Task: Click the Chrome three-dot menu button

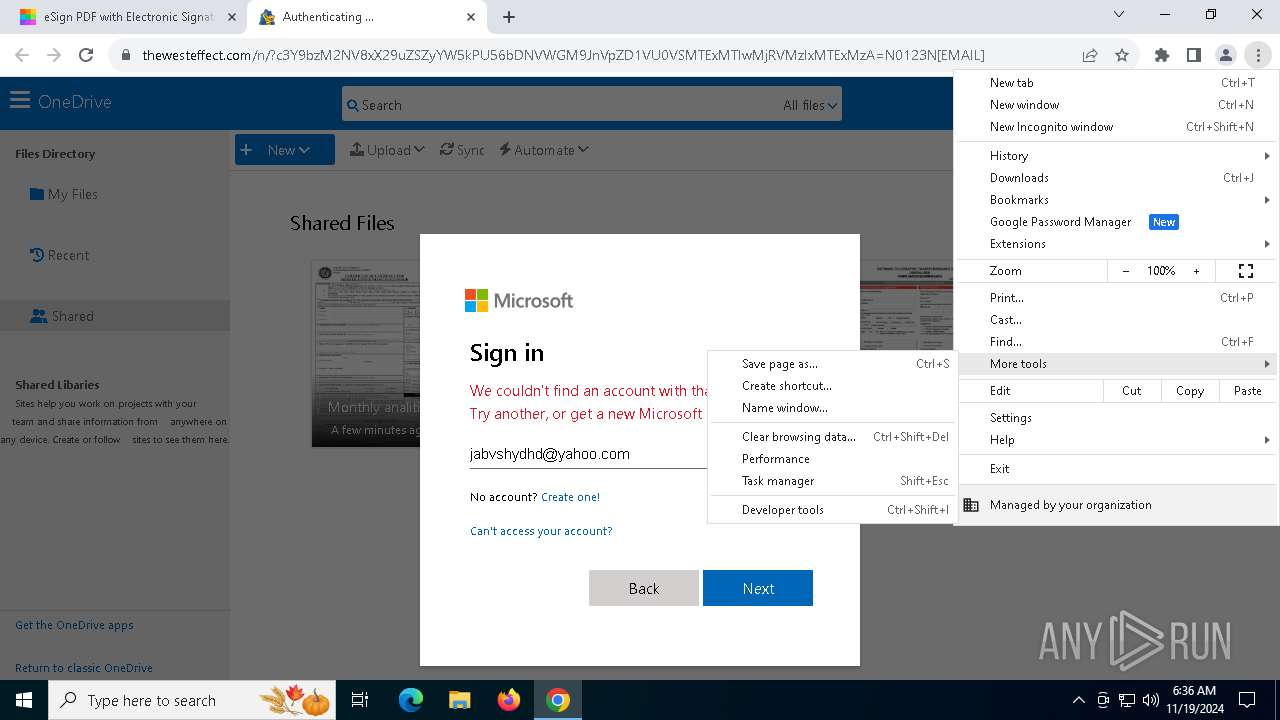Action: [1258, 55]
